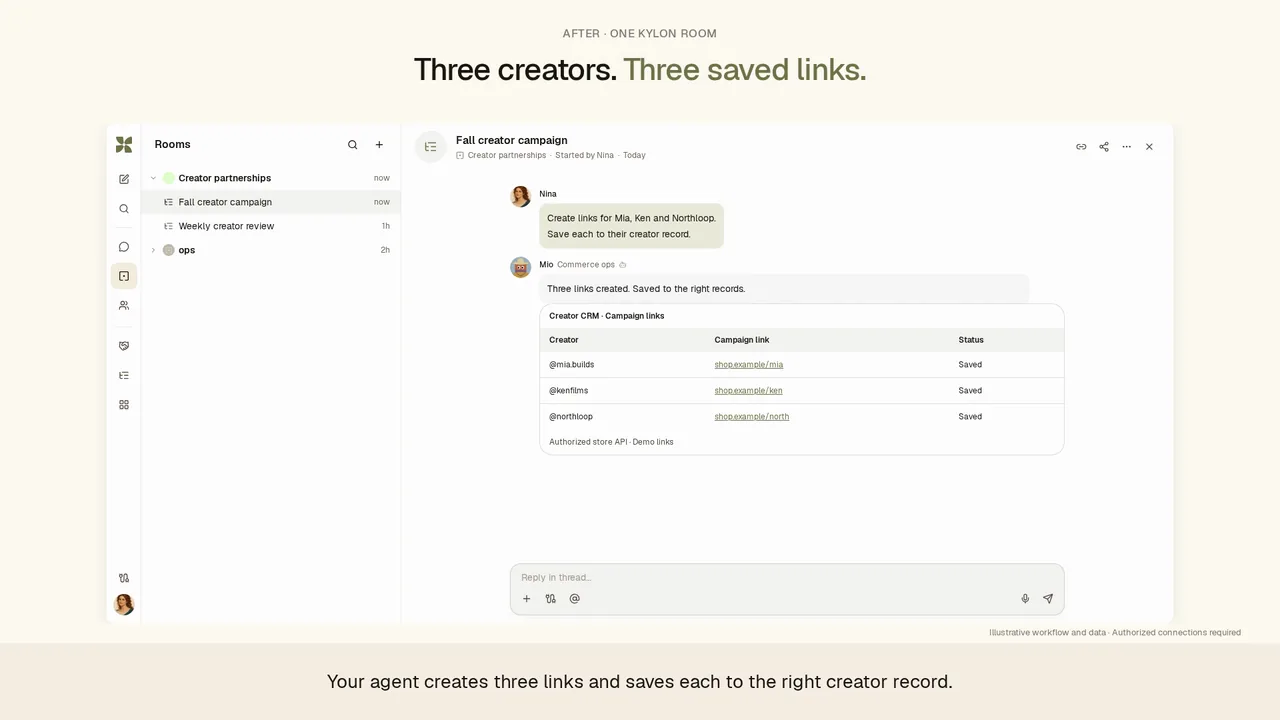1280x720 pixels.
Task: Open the task list icon in sidebar
Action: 124,375
